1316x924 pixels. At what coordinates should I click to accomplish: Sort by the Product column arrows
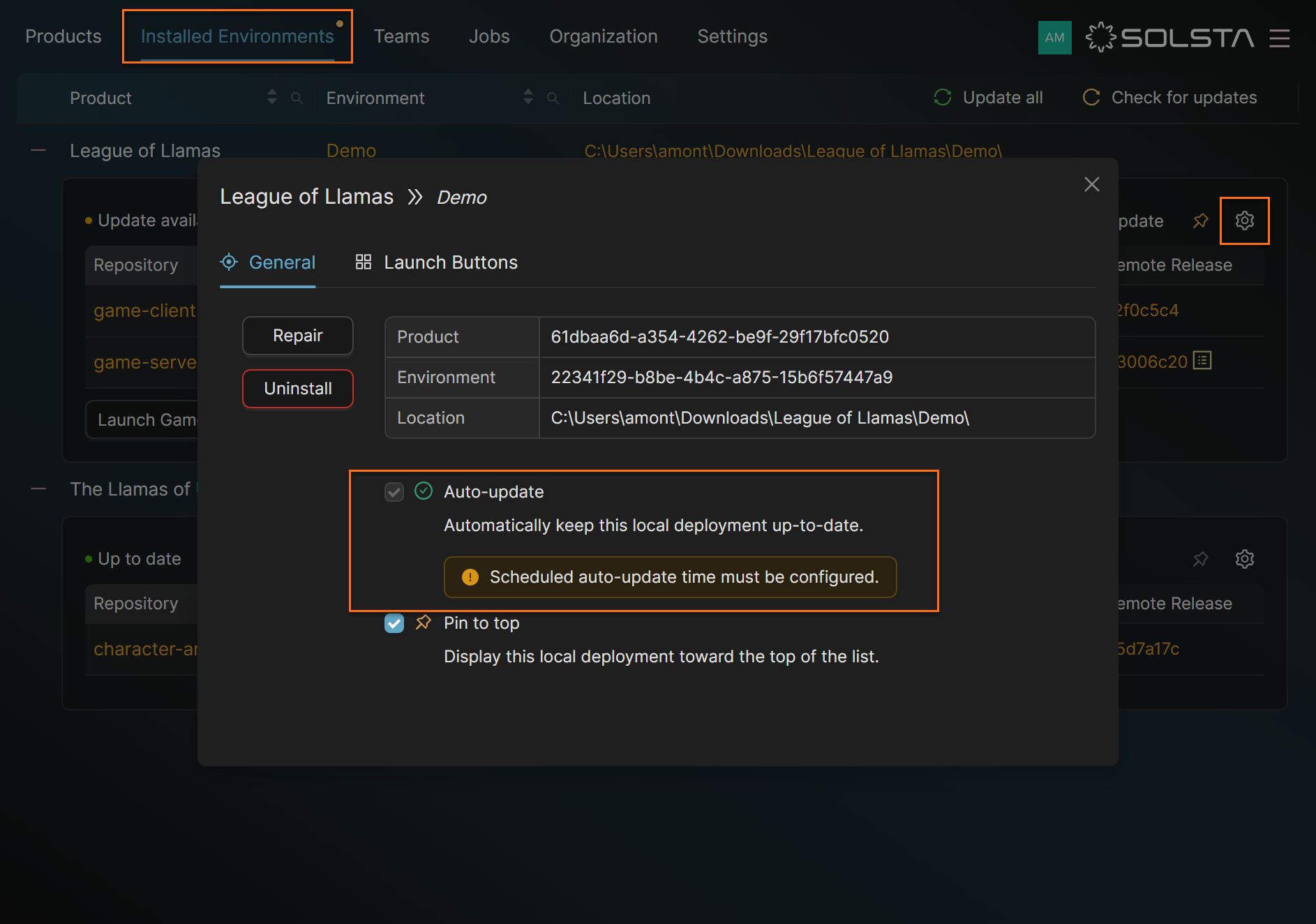pyautogui.click(x=272, y=98)
